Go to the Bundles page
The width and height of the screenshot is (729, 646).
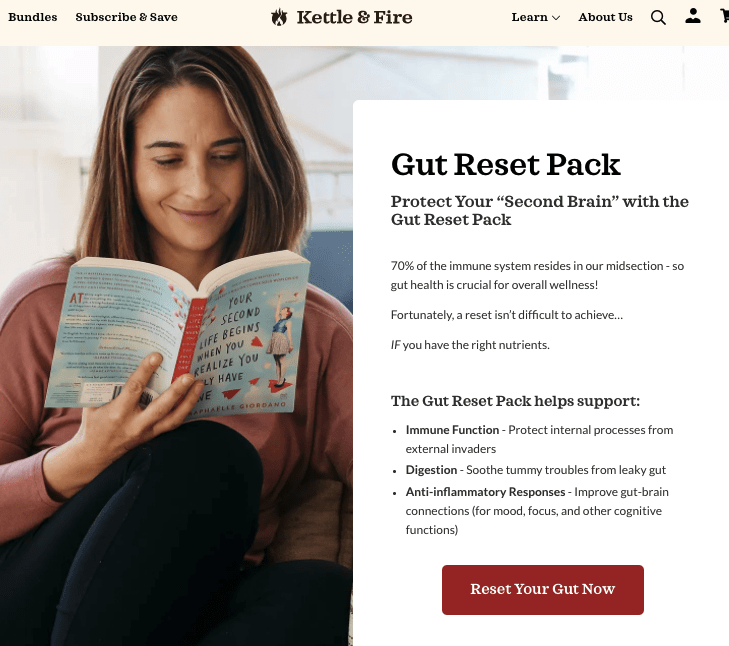tap(33, 17)
